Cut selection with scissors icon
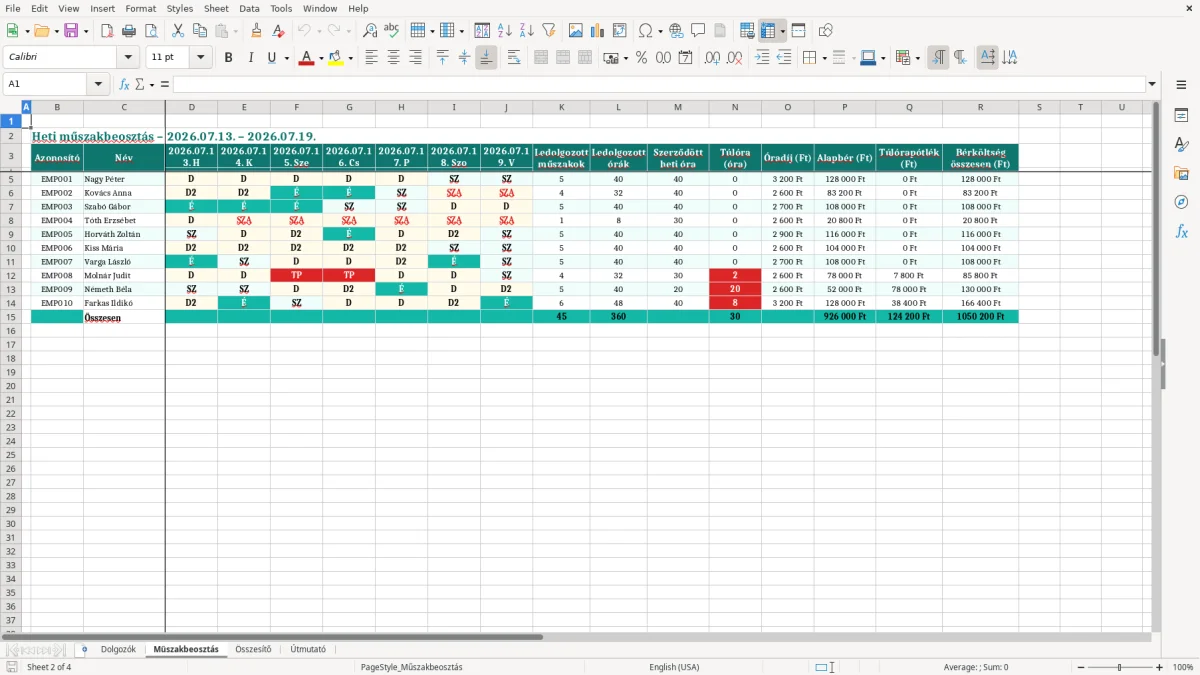The height and width of the screenshot is (675, 1200). point(177,31)
